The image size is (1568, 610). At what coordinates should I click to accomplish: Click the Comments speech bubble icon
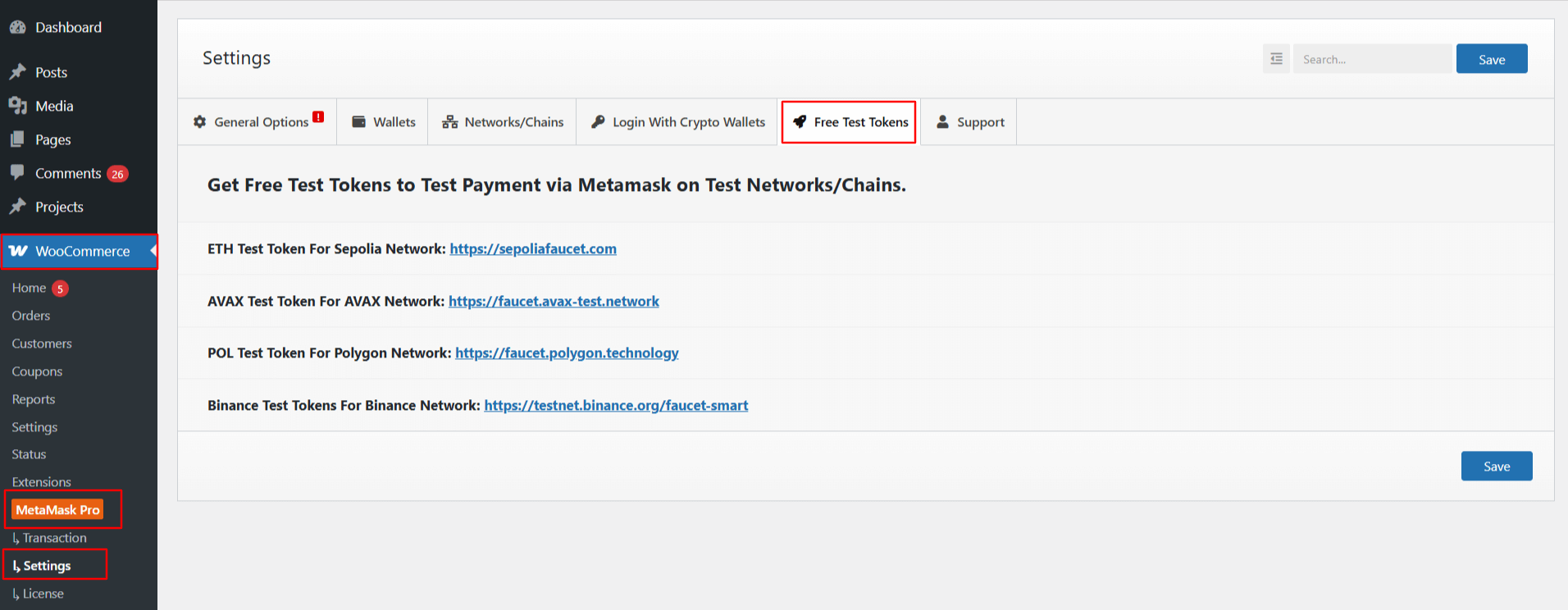point(17,172)
